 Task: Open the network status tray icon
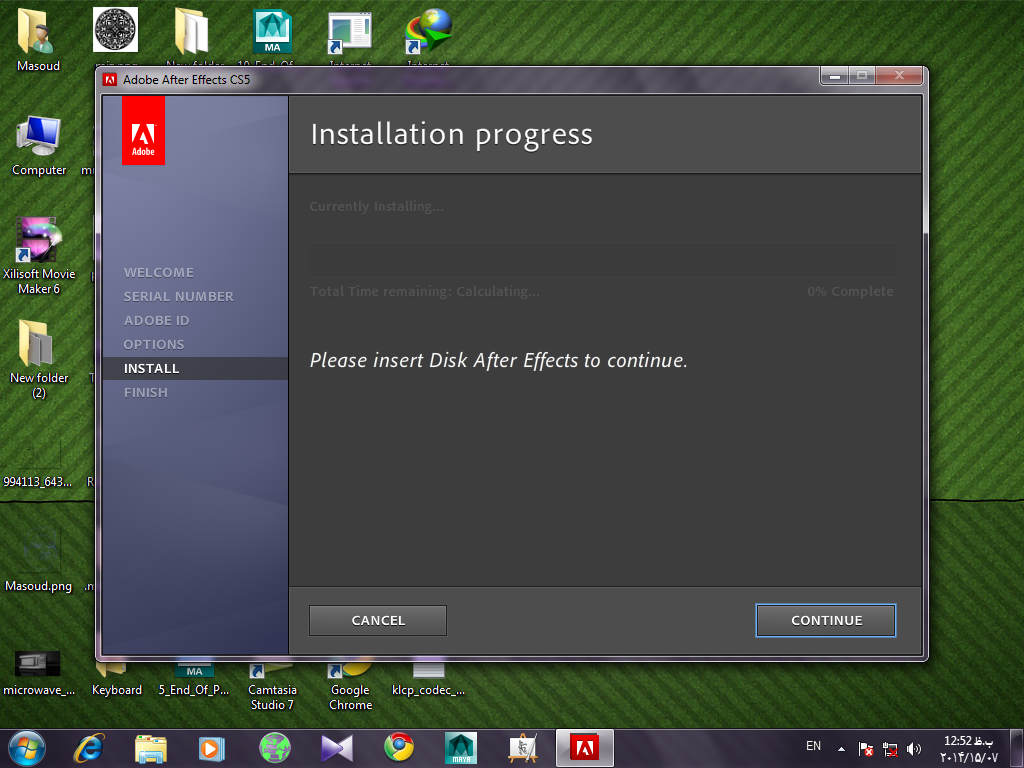click(x=889, y=749)
